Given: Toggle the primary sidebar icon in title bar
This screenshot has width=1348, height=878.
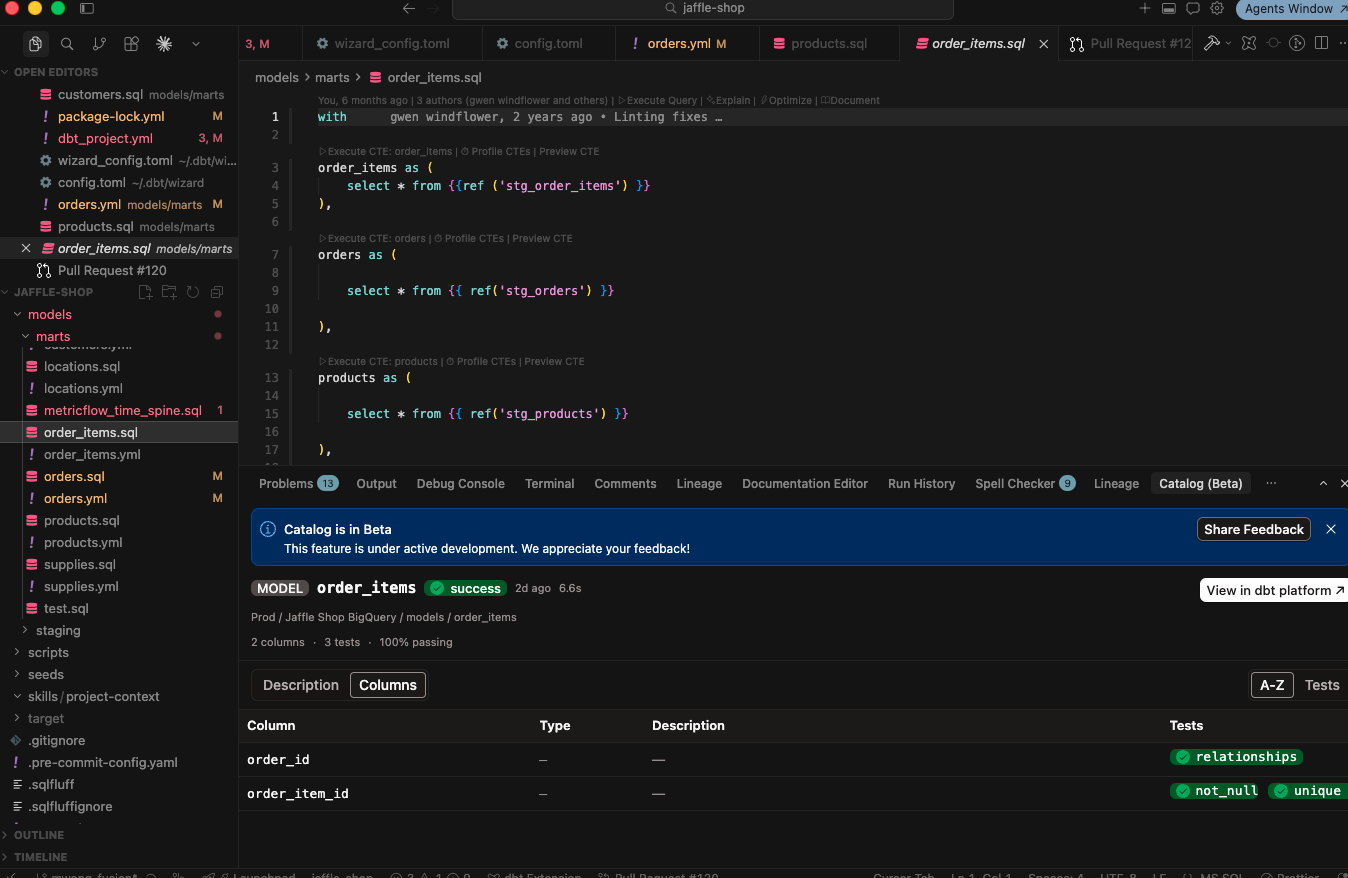Looking at the screenshot, I should (87, 8).
